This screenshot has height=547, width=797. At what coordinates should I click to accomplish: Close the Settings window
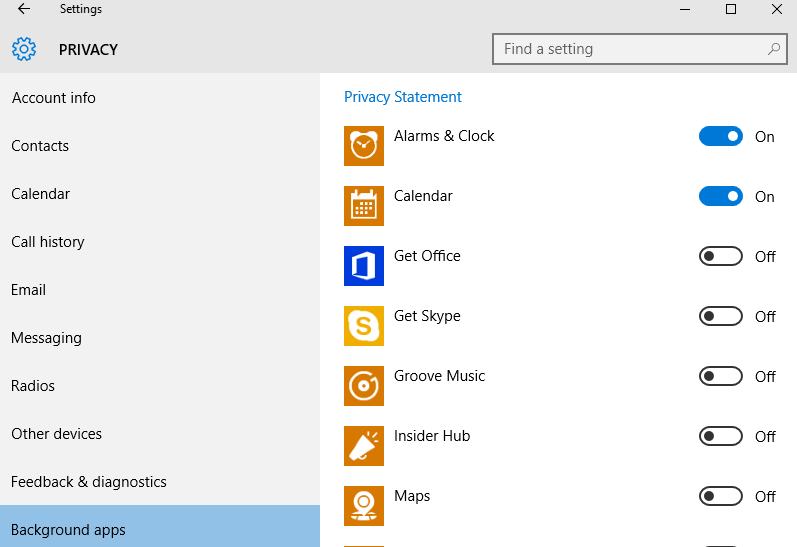[x=776, y=9]
